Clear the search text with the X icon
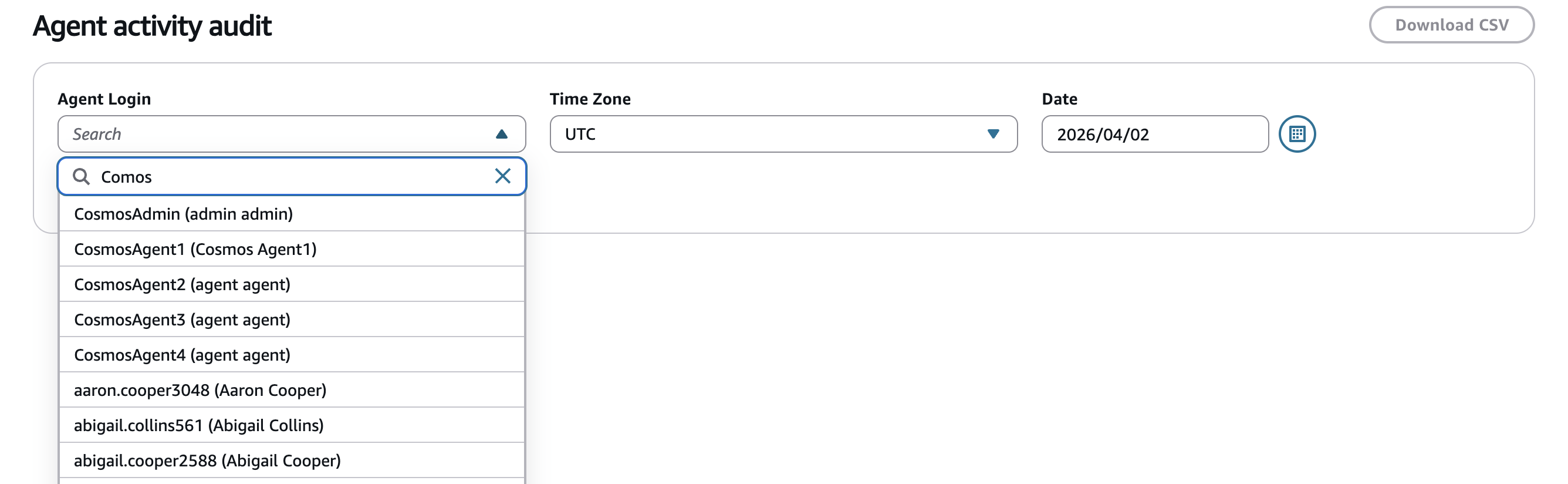 click(x=503, y=176)
